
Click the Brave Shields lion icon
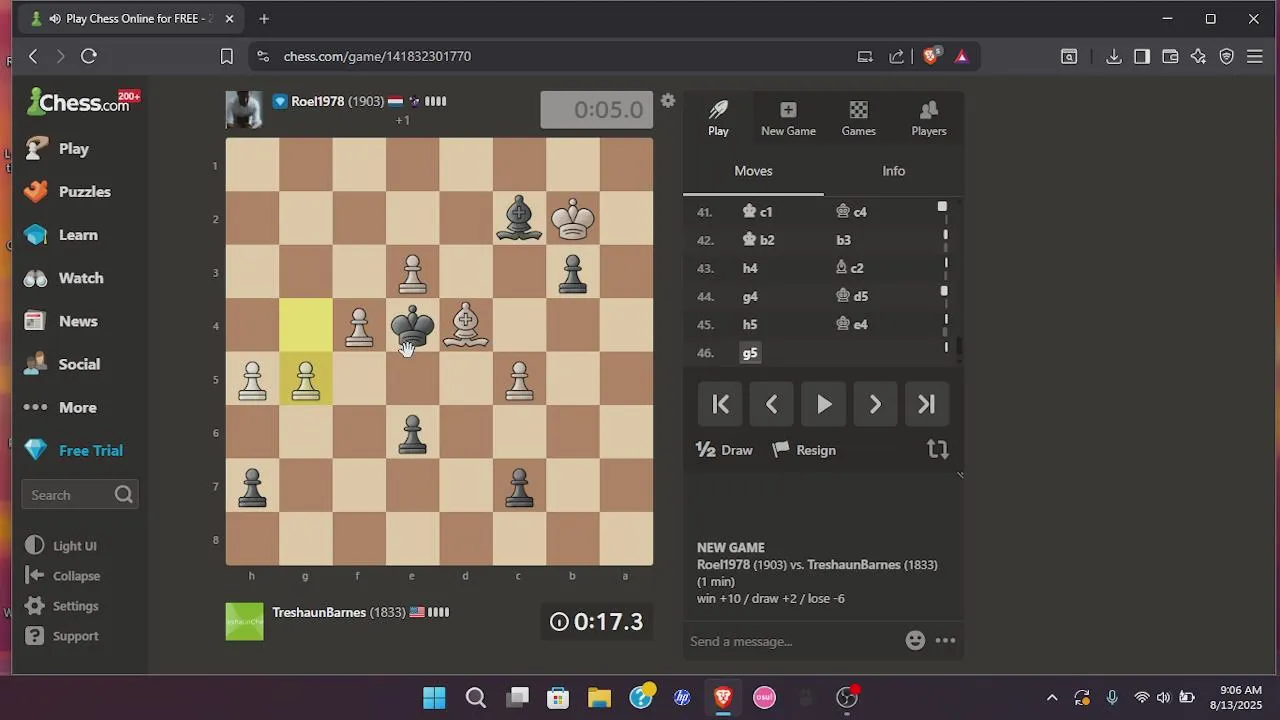pos(931,56)
